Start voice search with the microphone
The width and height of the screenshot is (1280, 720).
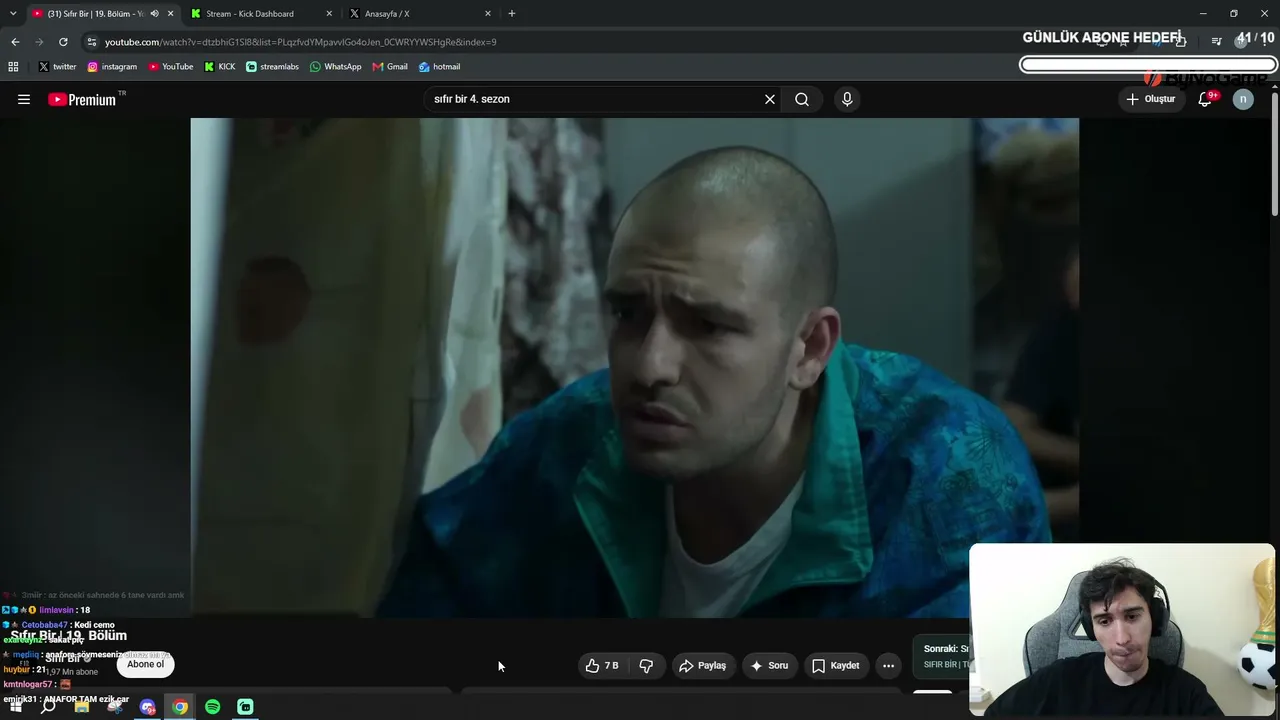[847, 99]
